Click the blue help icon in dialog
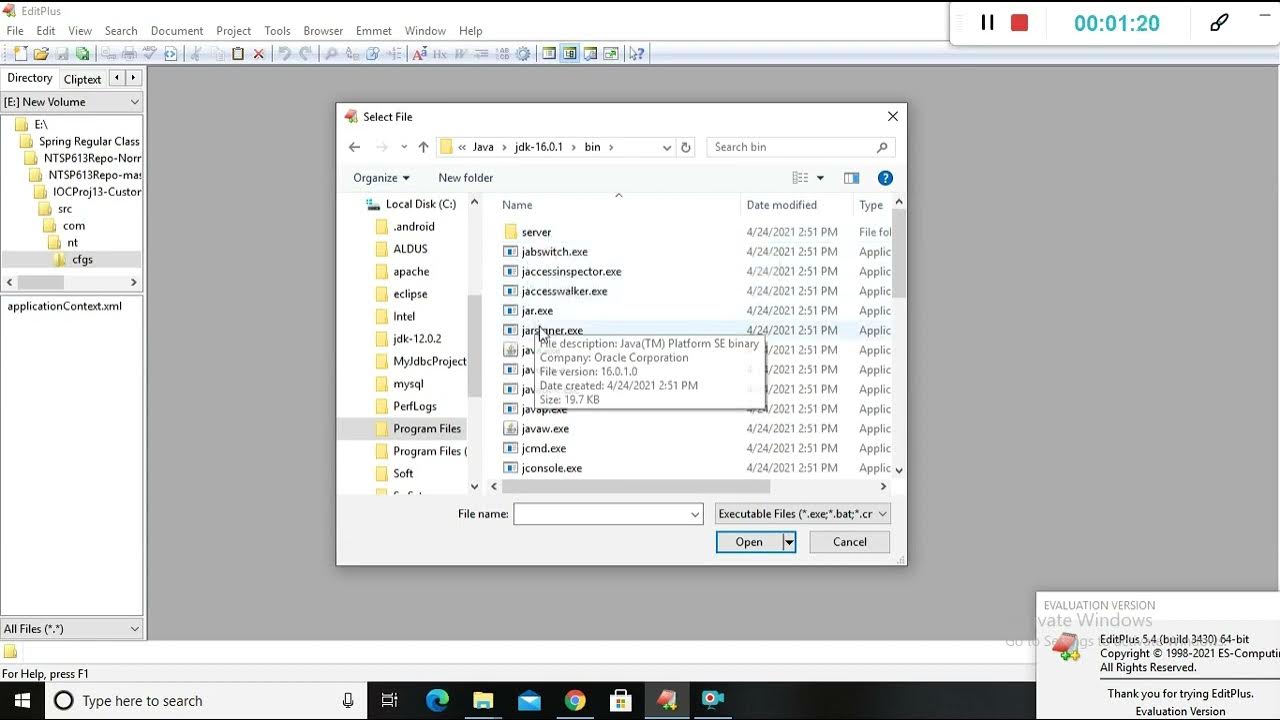Screen dimensions: 1280x720 click(x=885, y=178)
